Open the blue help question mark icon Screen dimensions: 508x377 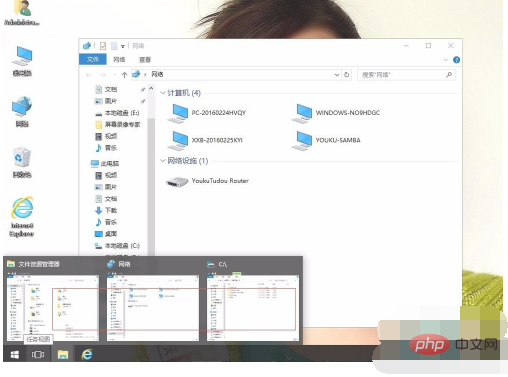tap(456, 60)
